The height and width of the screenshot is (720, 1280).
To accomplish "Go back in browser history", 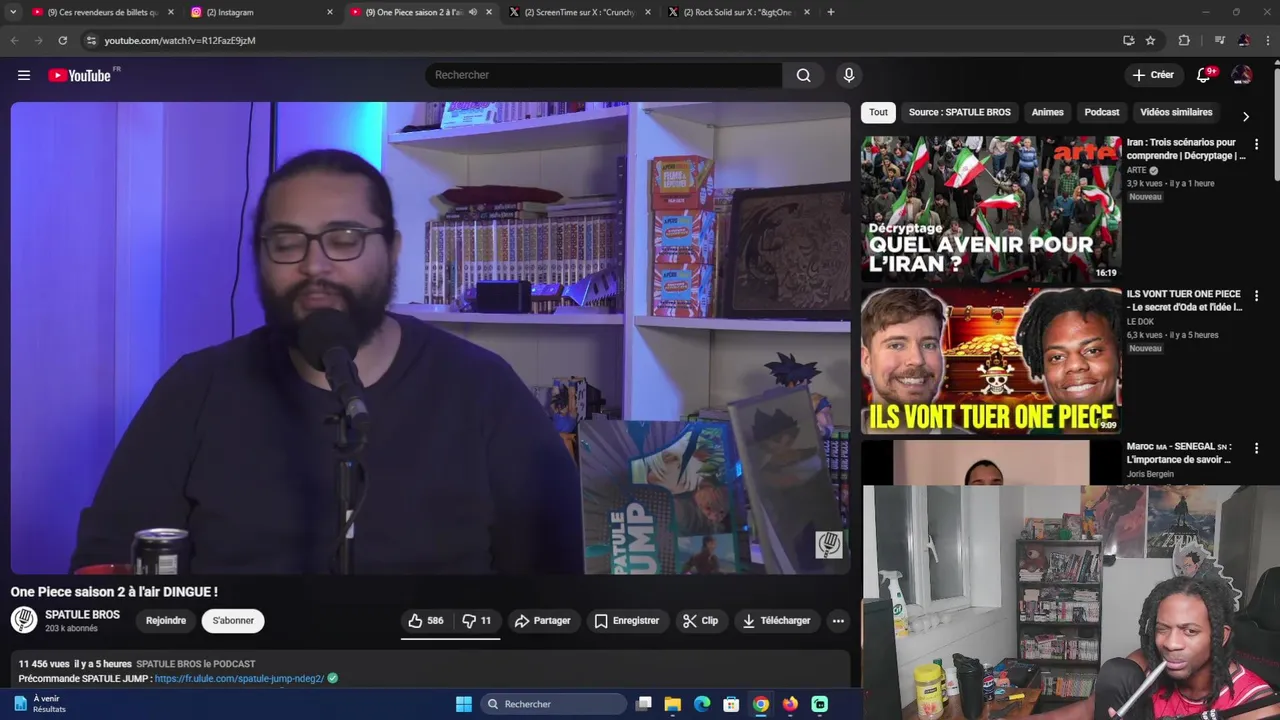I will (x=14, y=40).
